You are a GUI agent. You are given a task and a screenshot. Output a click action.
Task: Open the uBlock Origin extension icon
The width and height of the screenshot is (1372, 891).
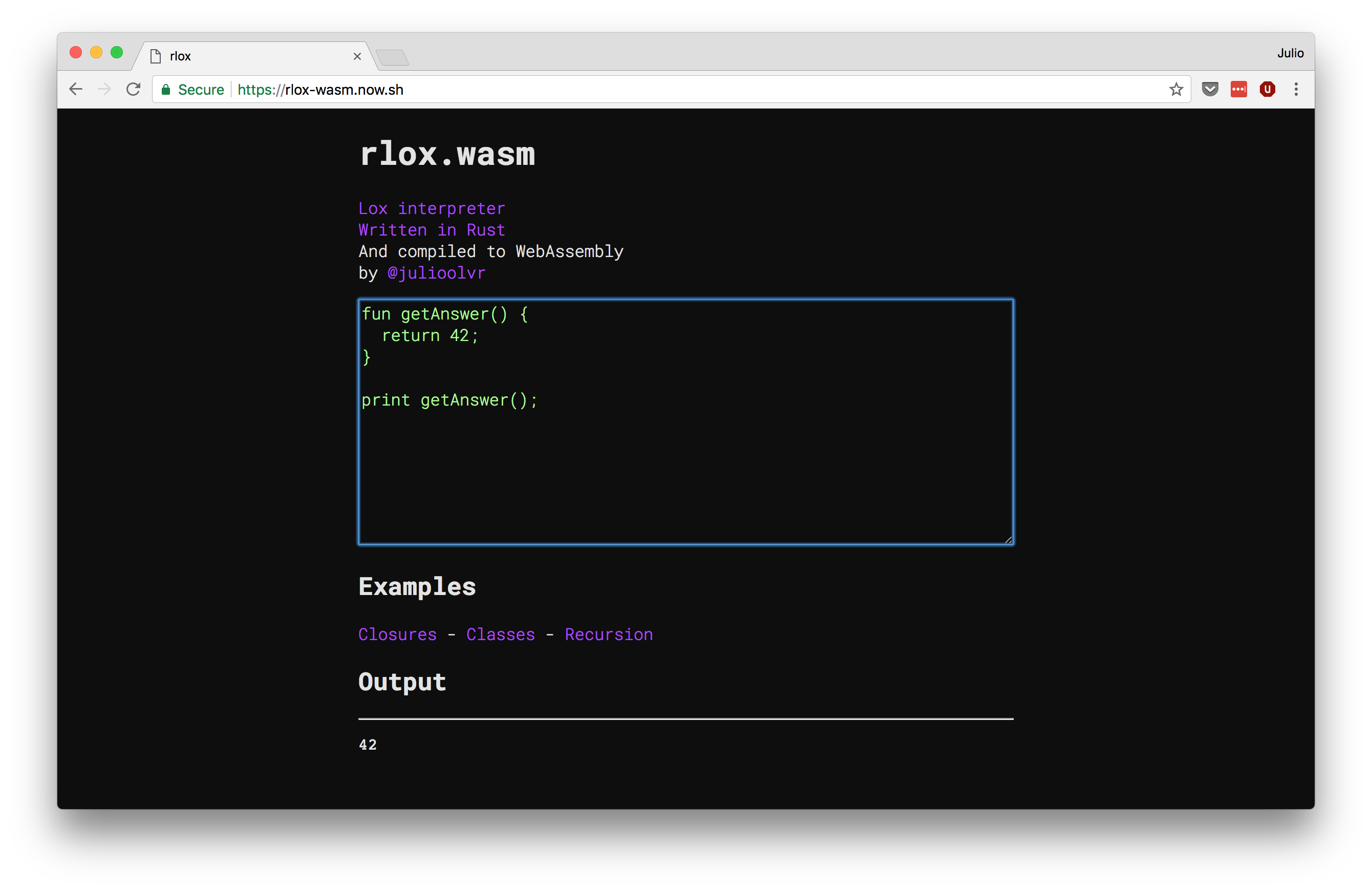[x=1267, y=90]
